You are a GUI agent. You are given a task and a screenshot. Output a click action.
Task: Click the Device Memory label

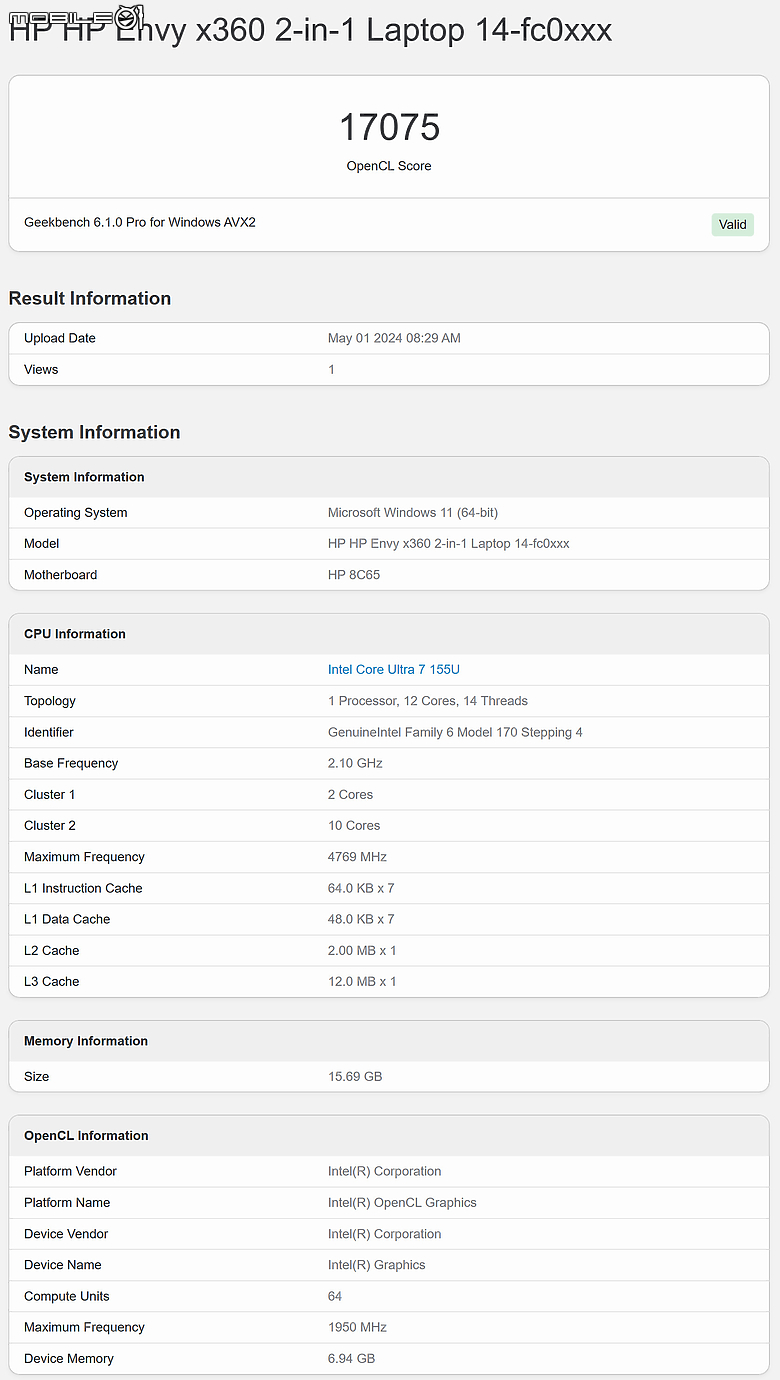(69, 1359)
